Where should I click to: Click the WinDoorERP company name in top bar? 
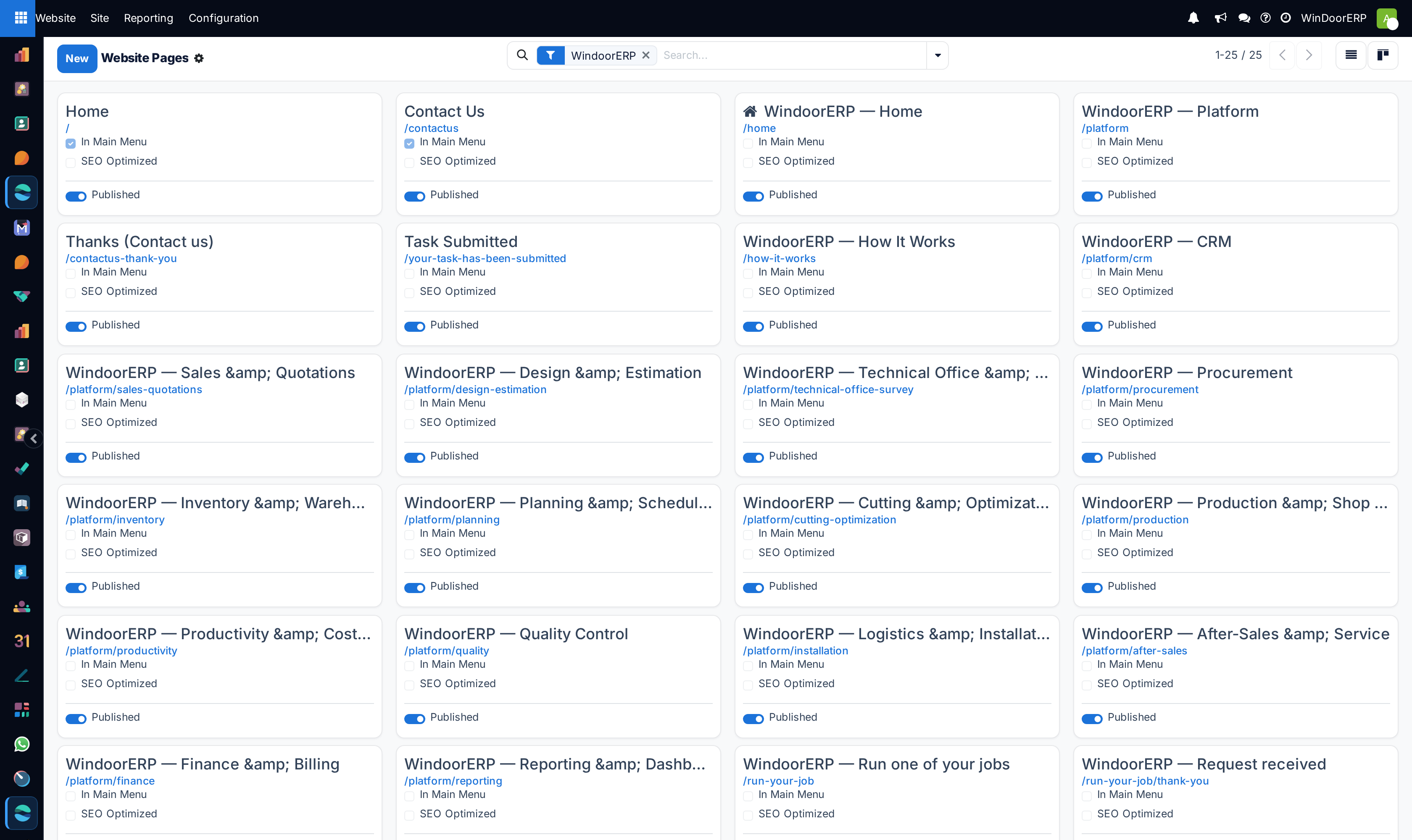pyautogui.click(x=1333, y=18)
